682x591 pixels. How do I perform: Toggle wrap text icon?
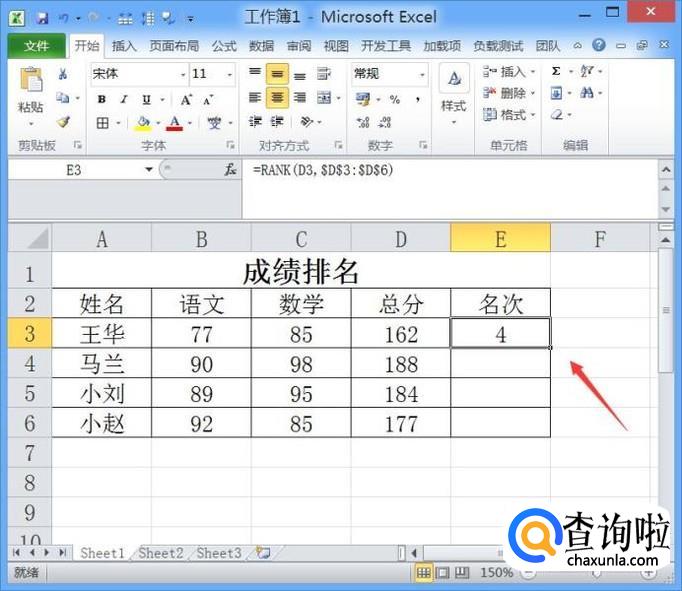tap(323, 73)
